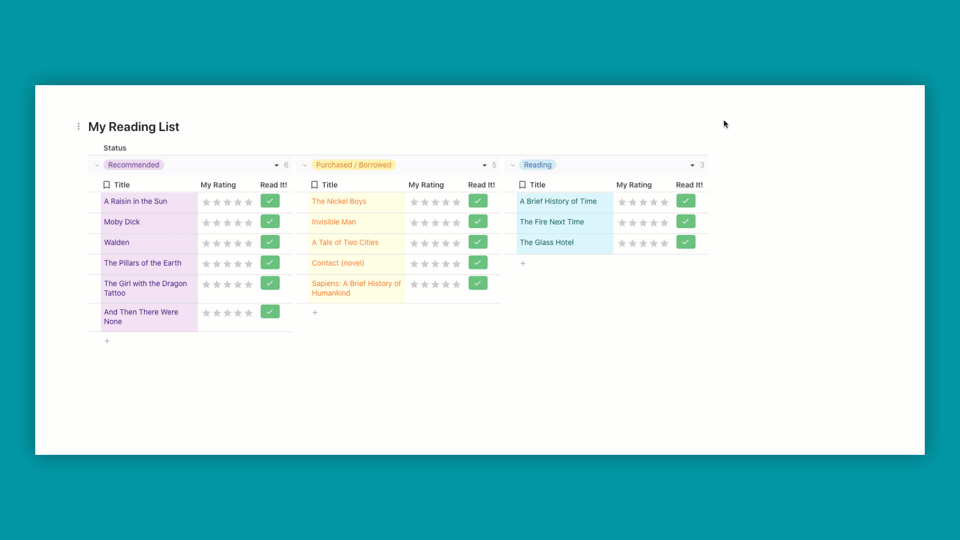Select the Contact (novel) title cell
The image size is (960, 540).
point(357,264)
